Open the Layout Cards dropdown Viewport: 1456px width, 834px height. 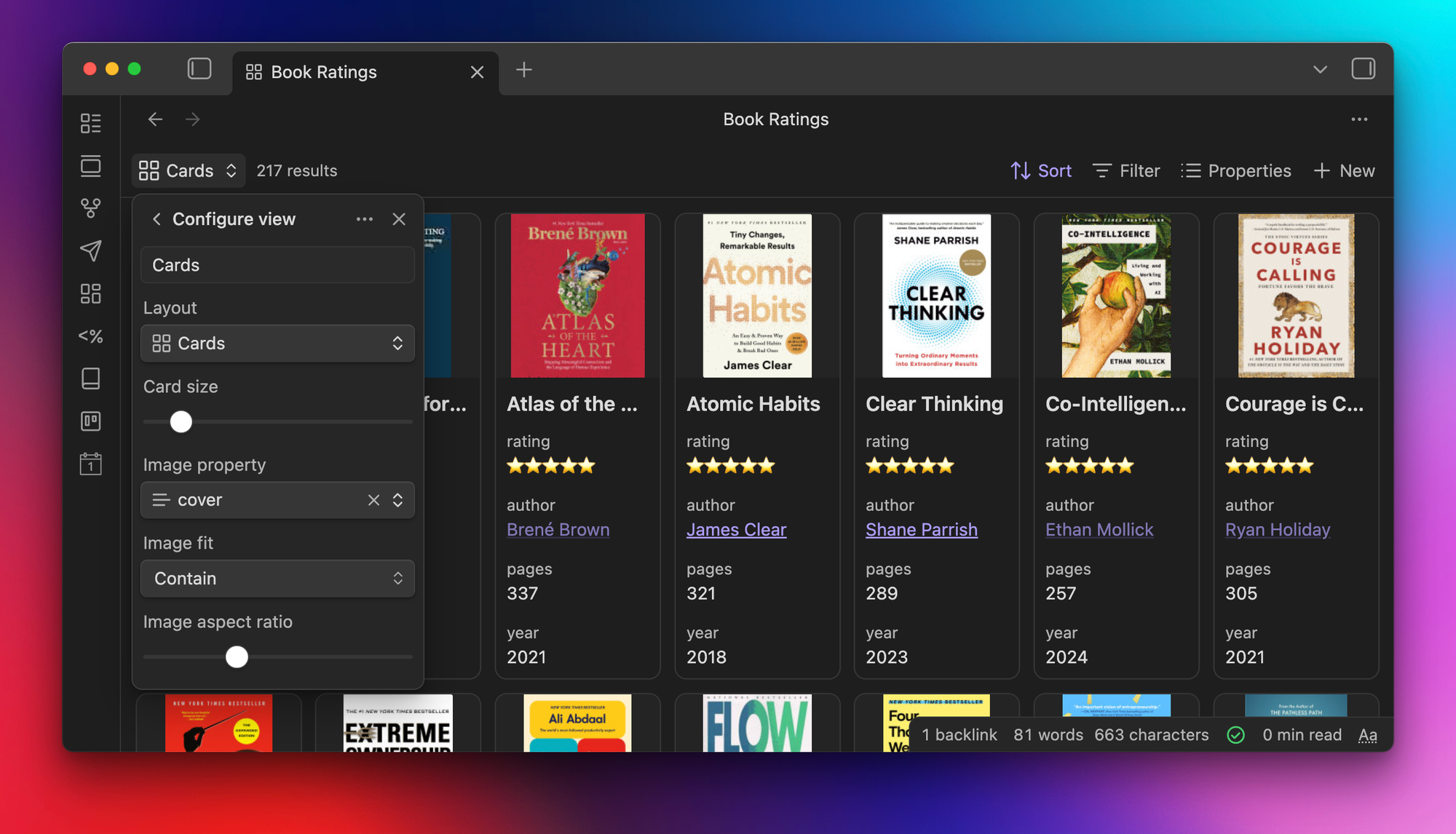tap(277, 343)
